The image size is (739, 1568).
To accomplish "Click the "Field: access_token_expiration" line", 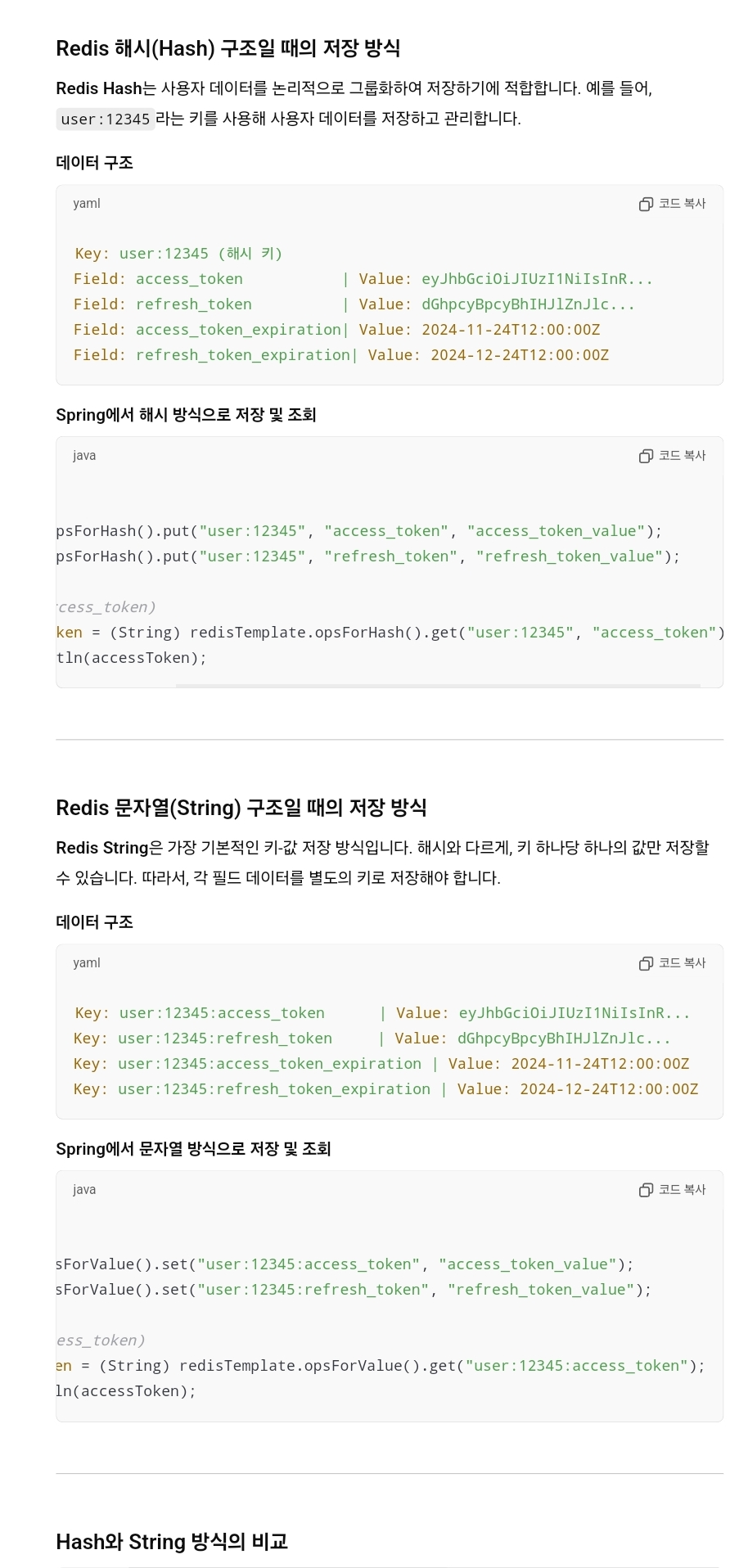I will 337,330.
